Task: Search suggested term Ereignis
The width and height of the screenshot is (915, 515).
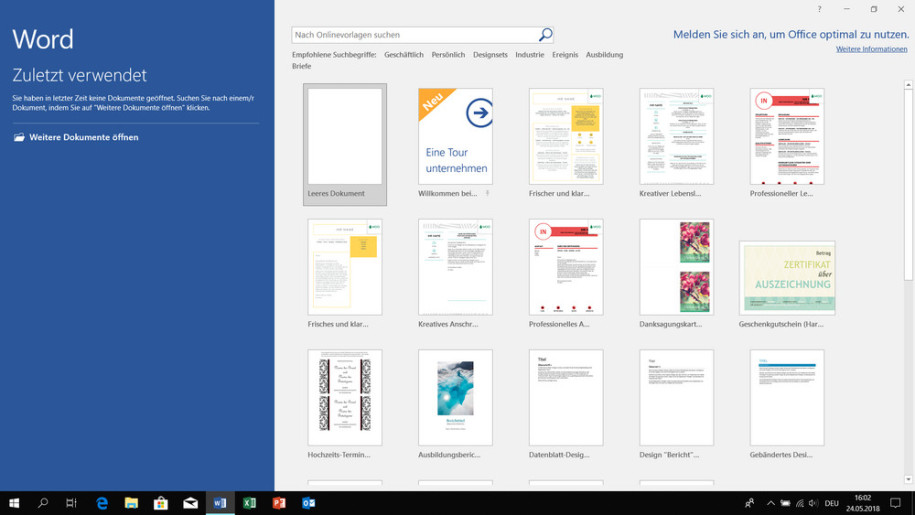Action: click(565, 55)
